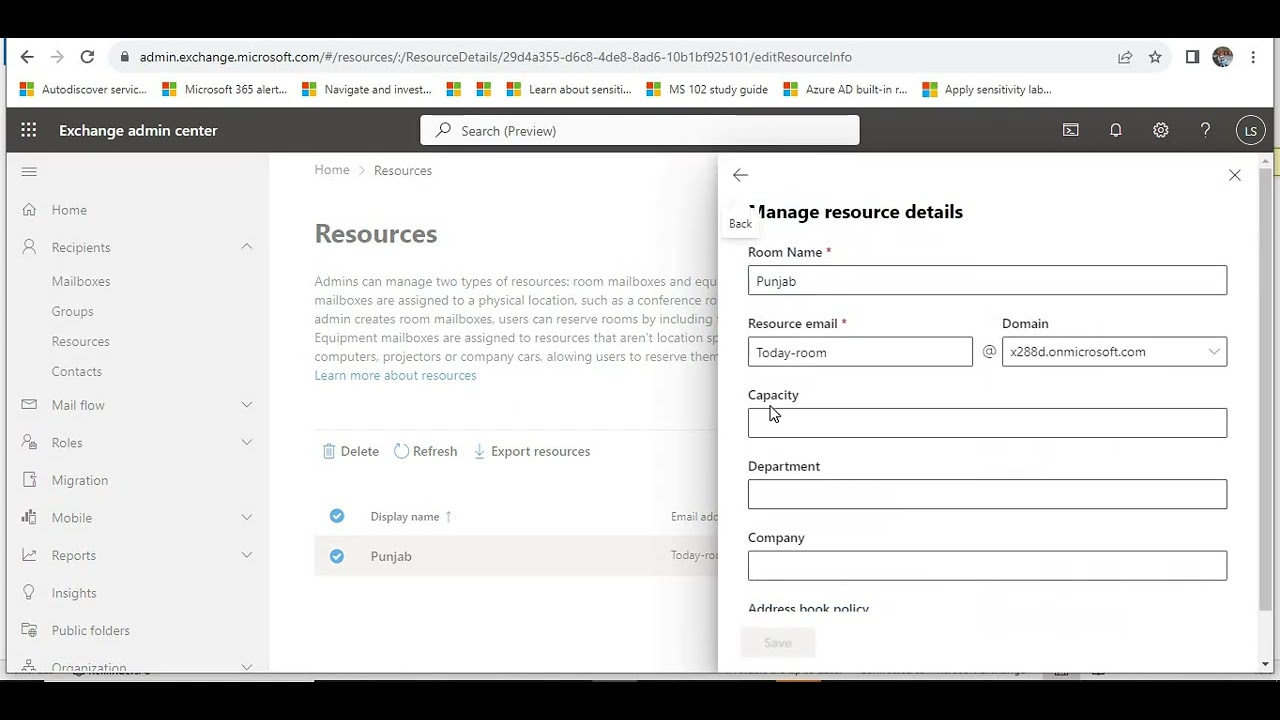Open the Domain dropdown
This screenshot has height=720, width=1280.
1114,352
